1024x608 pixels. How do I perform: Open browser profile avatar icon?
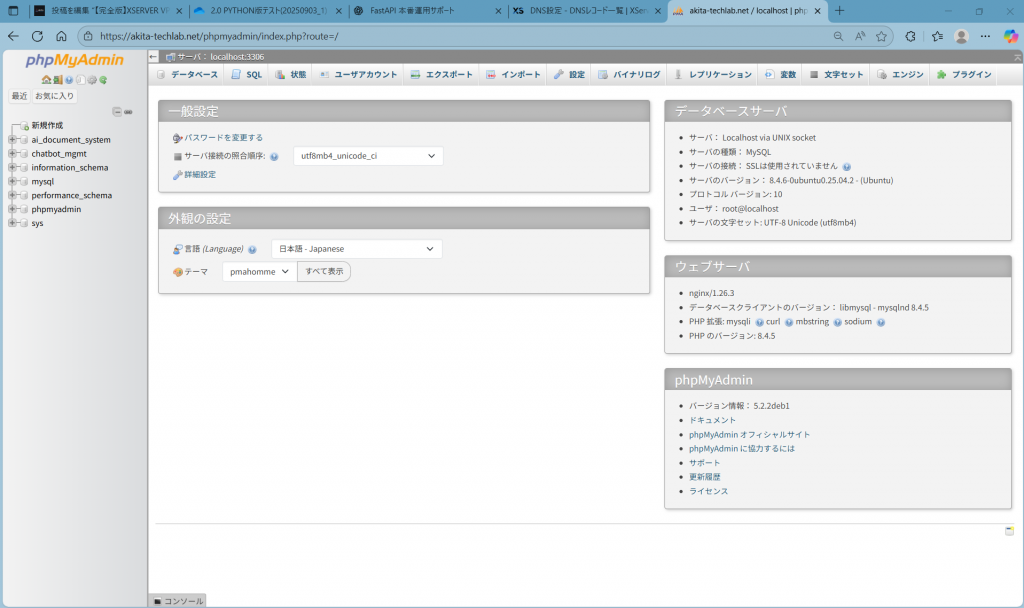point(961,37)
